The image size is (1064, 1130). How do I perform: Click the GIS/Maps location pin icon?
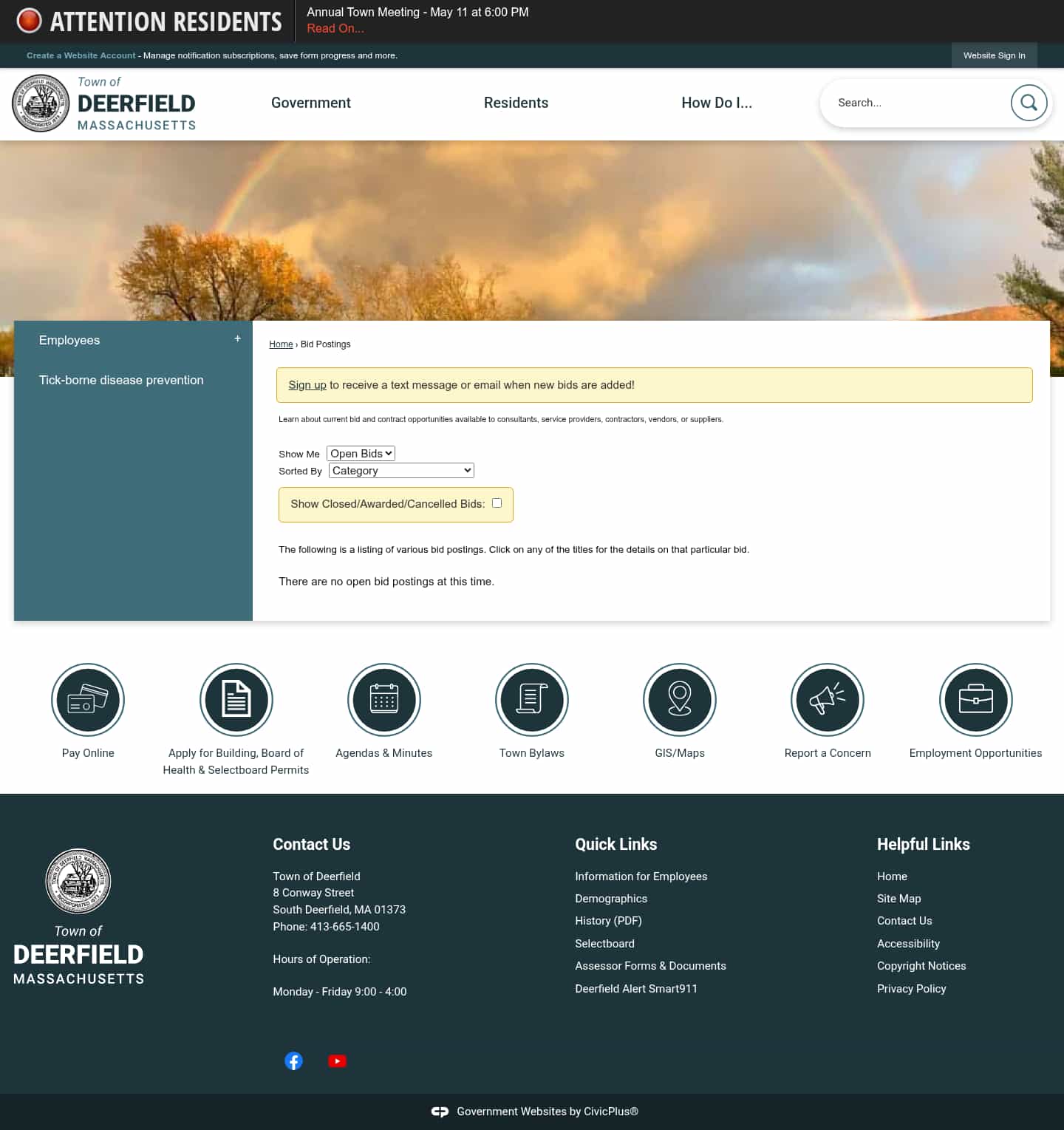(679, 700)
